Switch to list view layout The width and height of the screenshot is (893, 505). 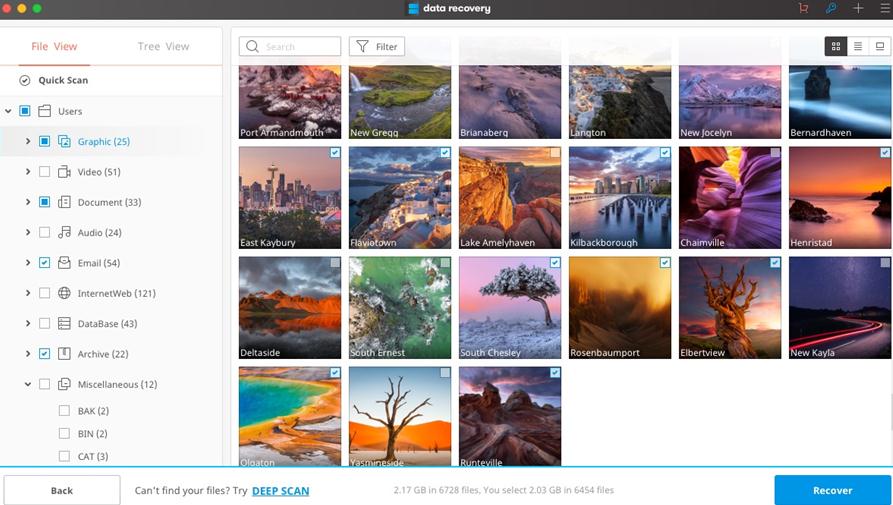(x=857, y=46)
